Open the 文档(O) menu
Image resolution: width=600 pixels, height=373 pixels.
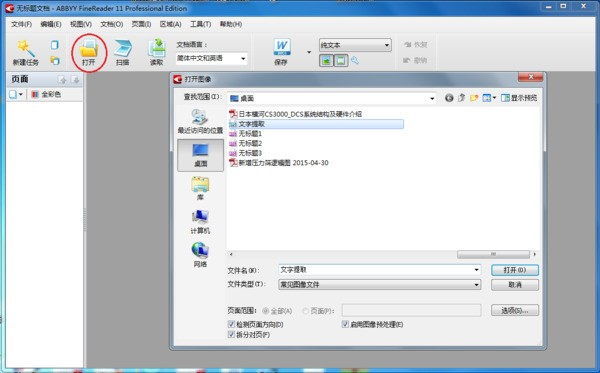pyautogui.click(x=111, y=24)
